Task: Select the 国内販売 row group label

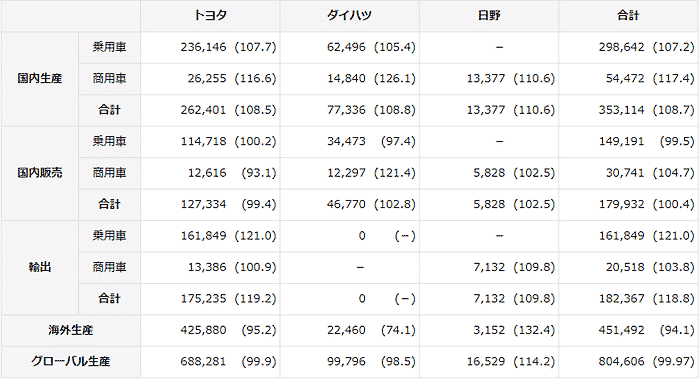Action: point(40,173)
